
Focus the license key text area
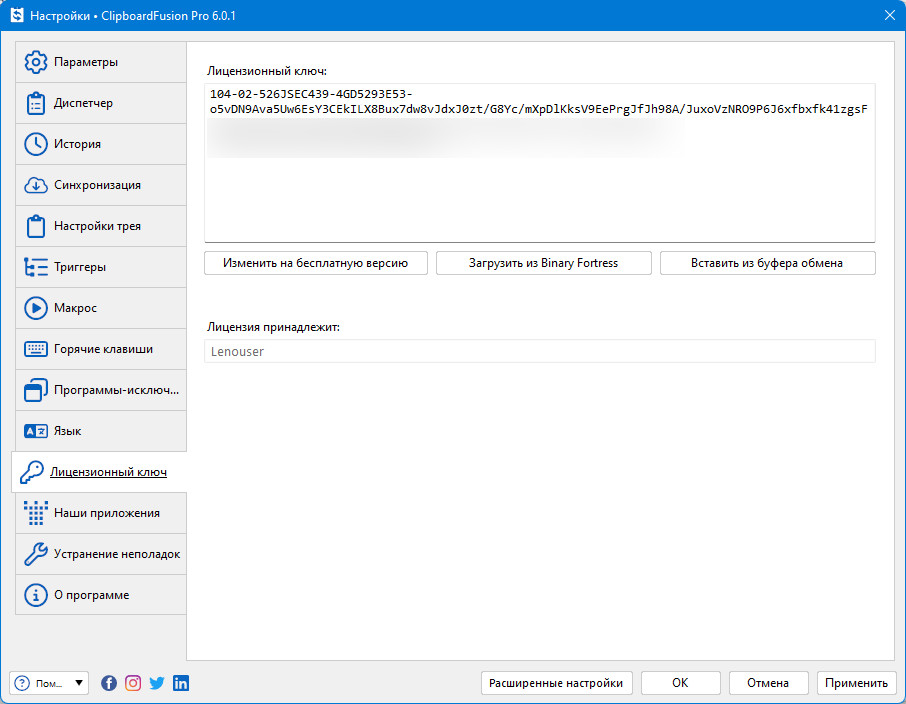click(x=540, y=163)
